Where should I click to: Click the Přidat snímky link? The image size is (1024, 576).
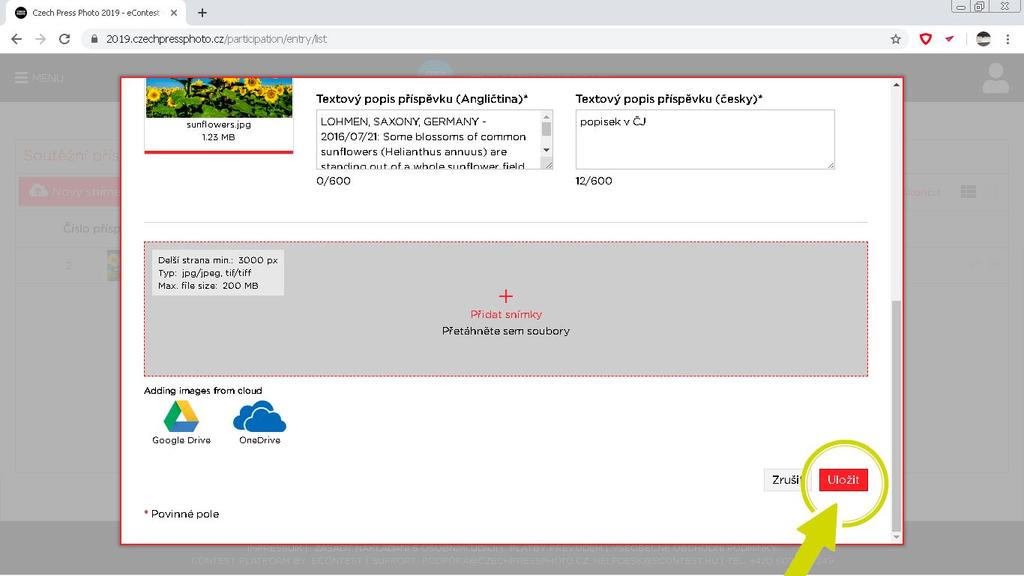tap(506, 314)
